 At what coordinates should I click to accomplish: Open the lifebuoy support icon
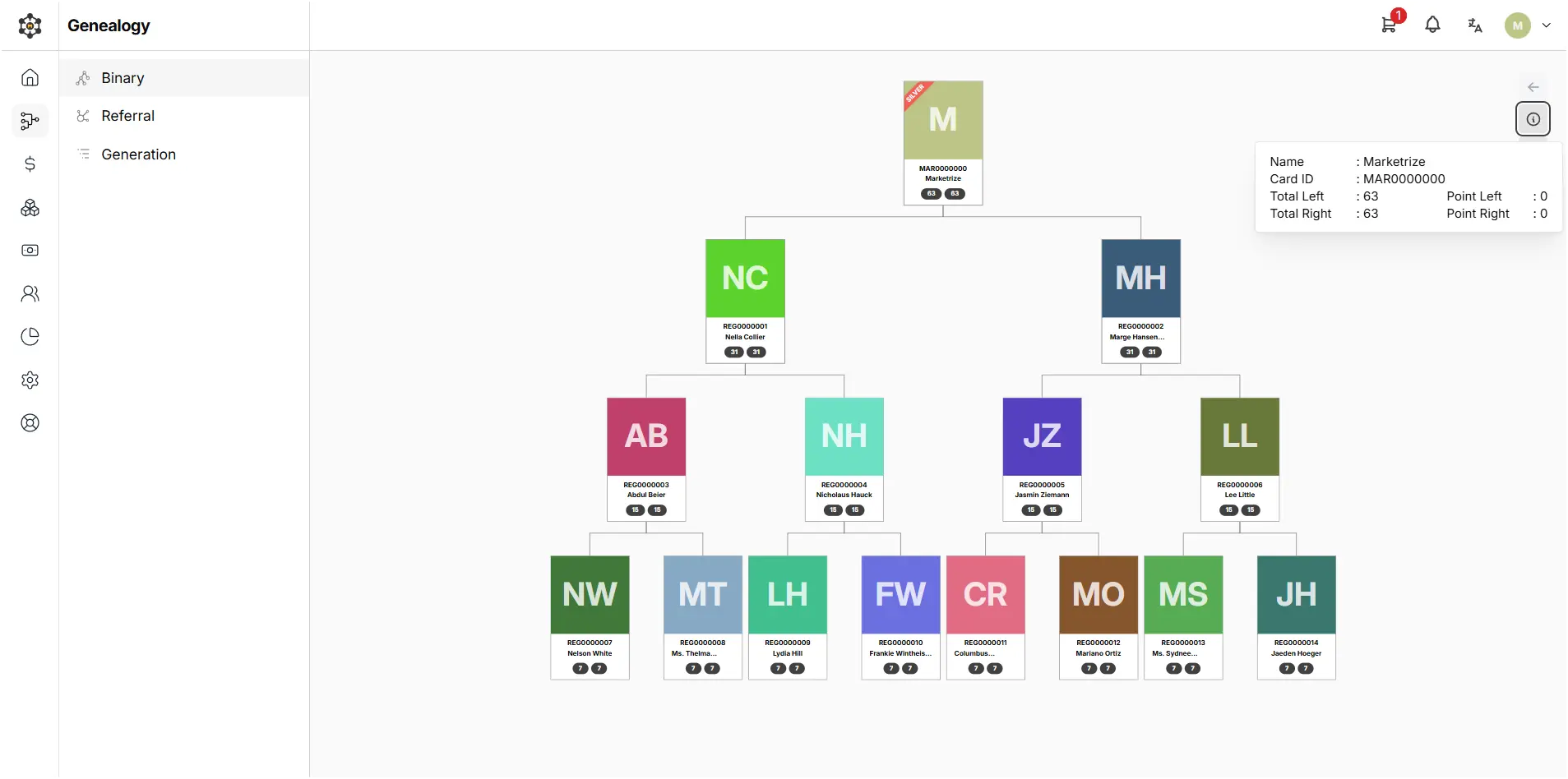tap(30, 423)
